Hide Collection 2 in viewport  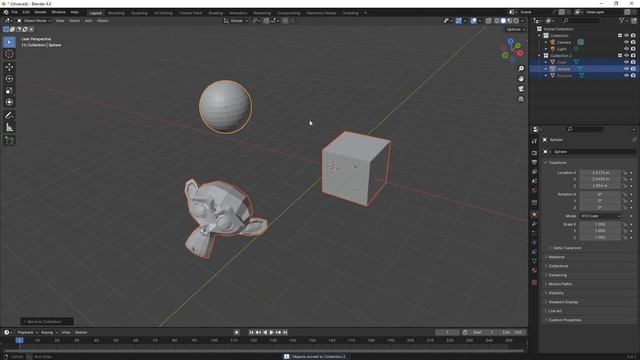[626, 56]
